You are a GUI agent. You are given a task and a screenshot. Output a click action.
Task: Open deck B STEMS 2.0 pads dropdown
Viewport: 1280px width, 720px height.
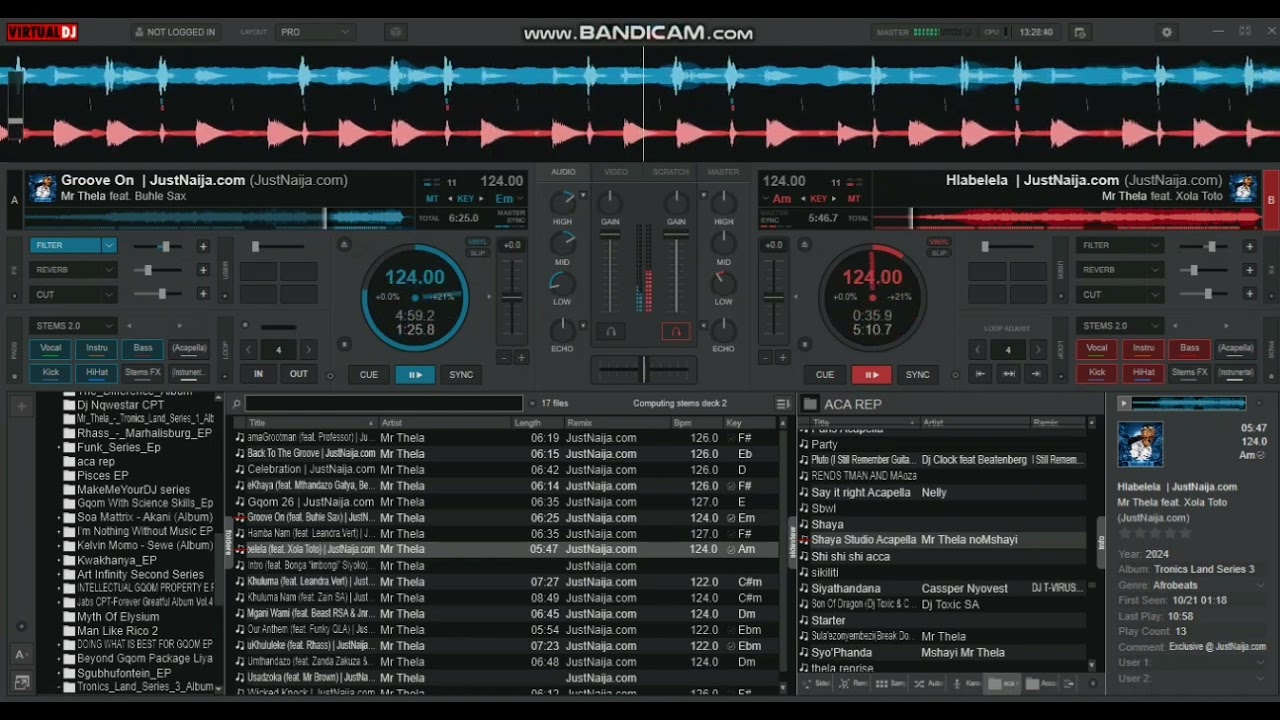tap(1154, 326)
